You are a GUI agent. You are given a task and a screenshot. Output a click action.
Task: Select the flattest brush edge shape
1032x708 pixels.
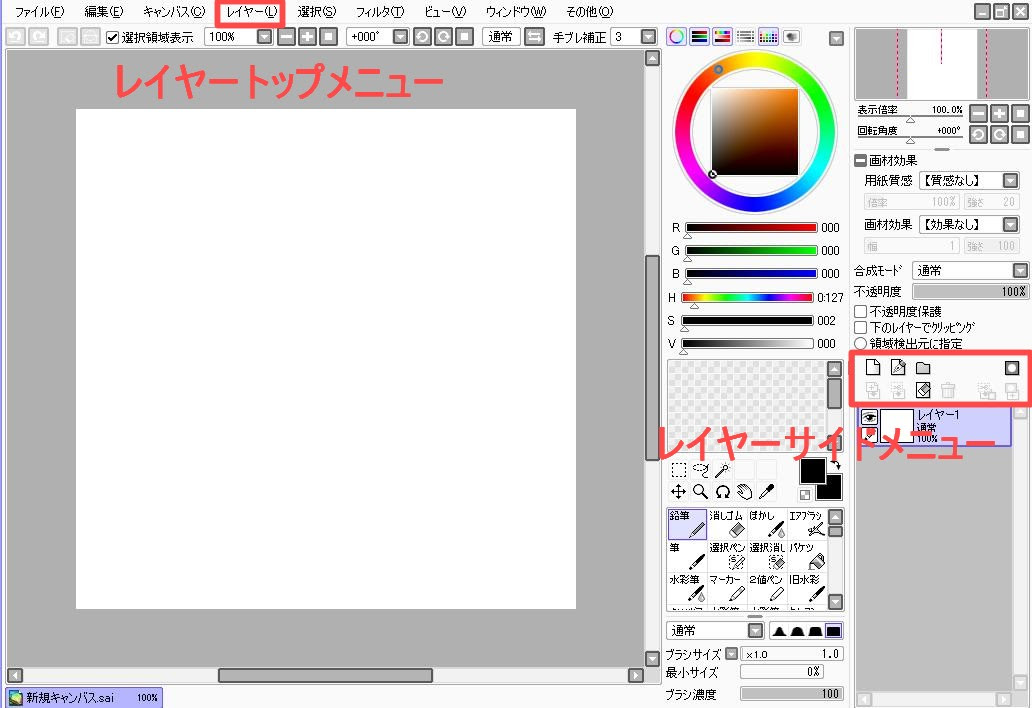(x=833, y=631)
